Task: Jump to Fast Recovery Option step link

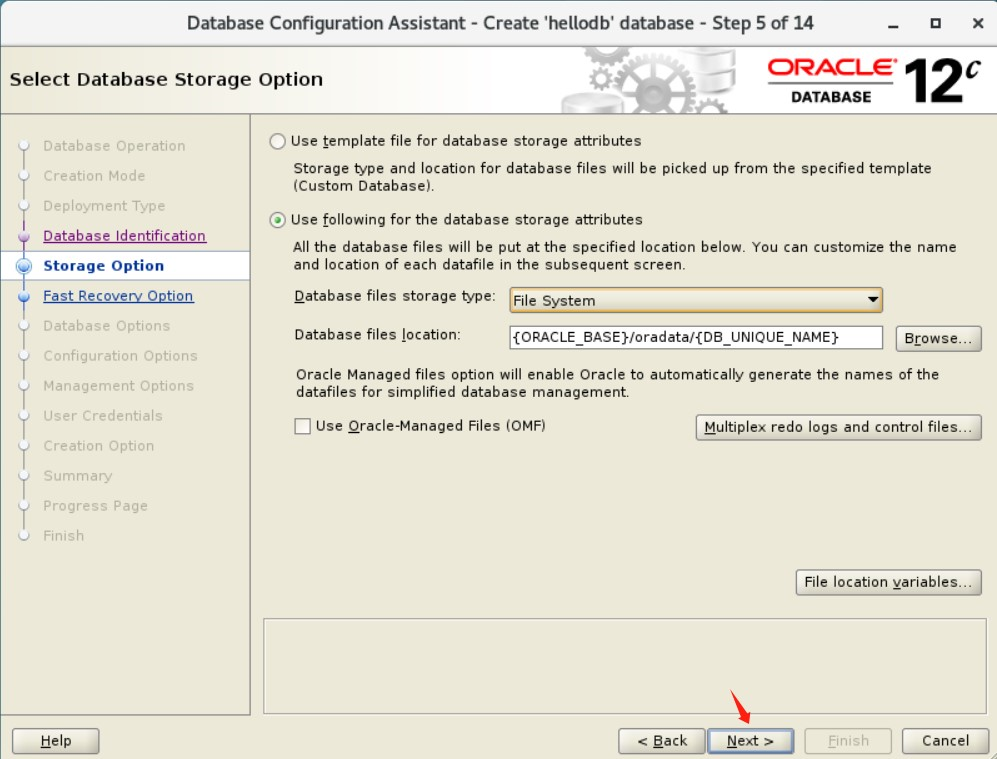Action: tap(118, 296)
